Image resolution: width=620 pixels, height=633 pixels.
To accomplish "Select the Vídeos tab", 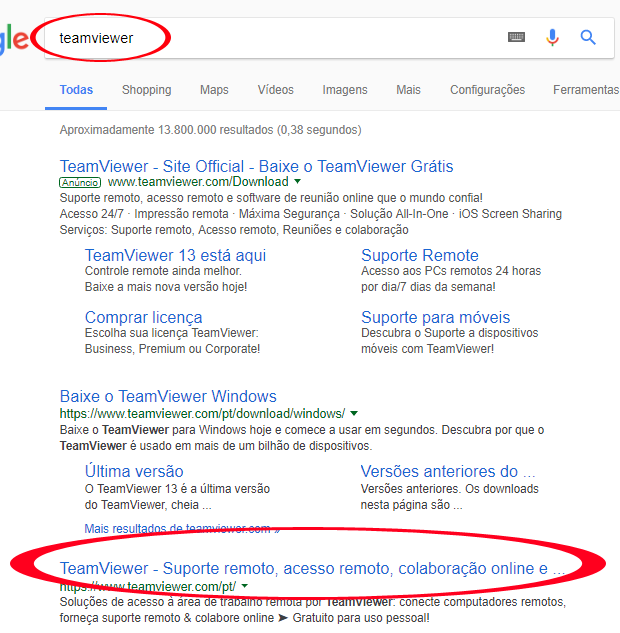I will pos(275,90).
